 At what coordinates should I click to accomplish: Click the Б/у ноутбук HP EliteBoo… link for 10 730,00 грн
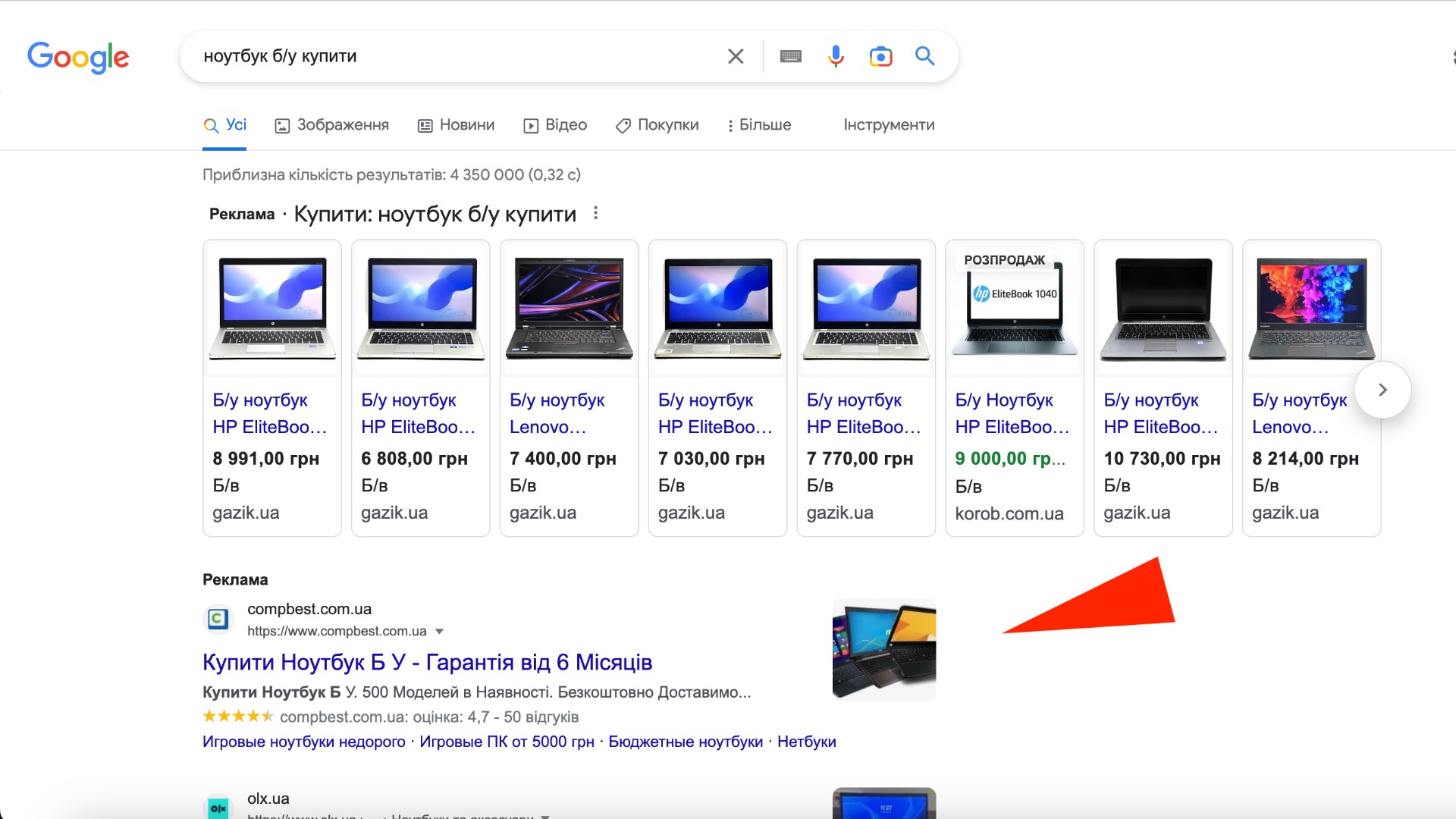(x=1162, y=413)
